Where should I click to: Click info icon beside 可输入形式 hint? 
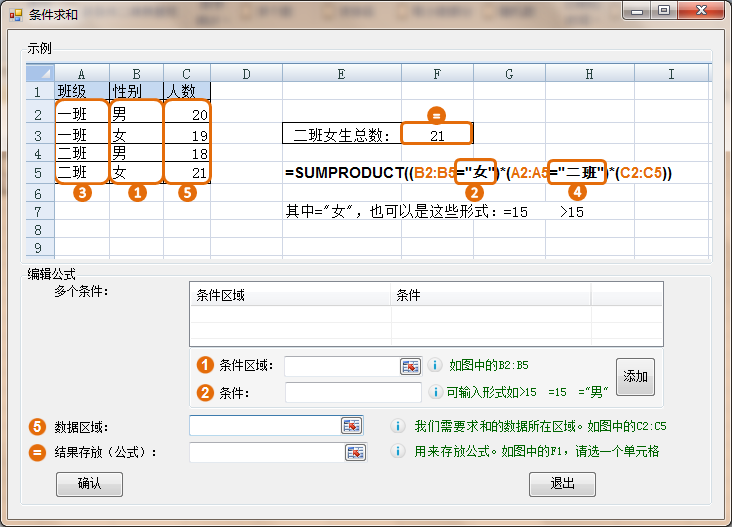435,392
